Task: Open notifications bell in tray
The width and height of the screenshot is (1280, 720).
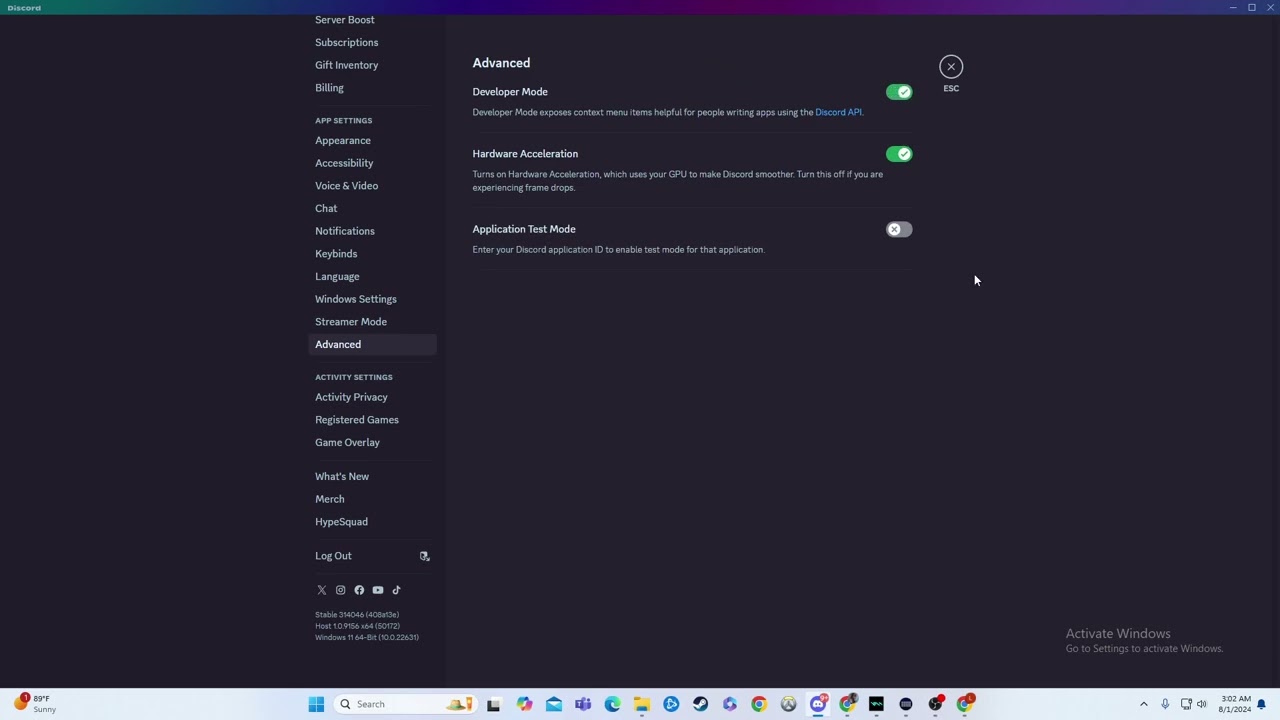Action: coord(1262,704)
